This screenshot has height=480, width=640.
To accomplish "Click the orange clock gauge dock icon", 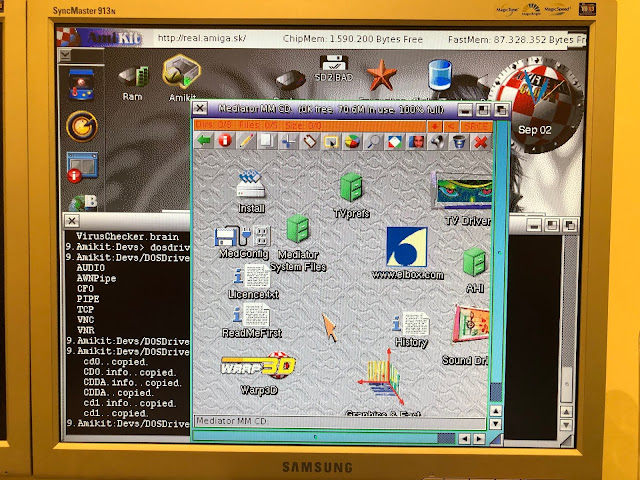I will (82, 126).
